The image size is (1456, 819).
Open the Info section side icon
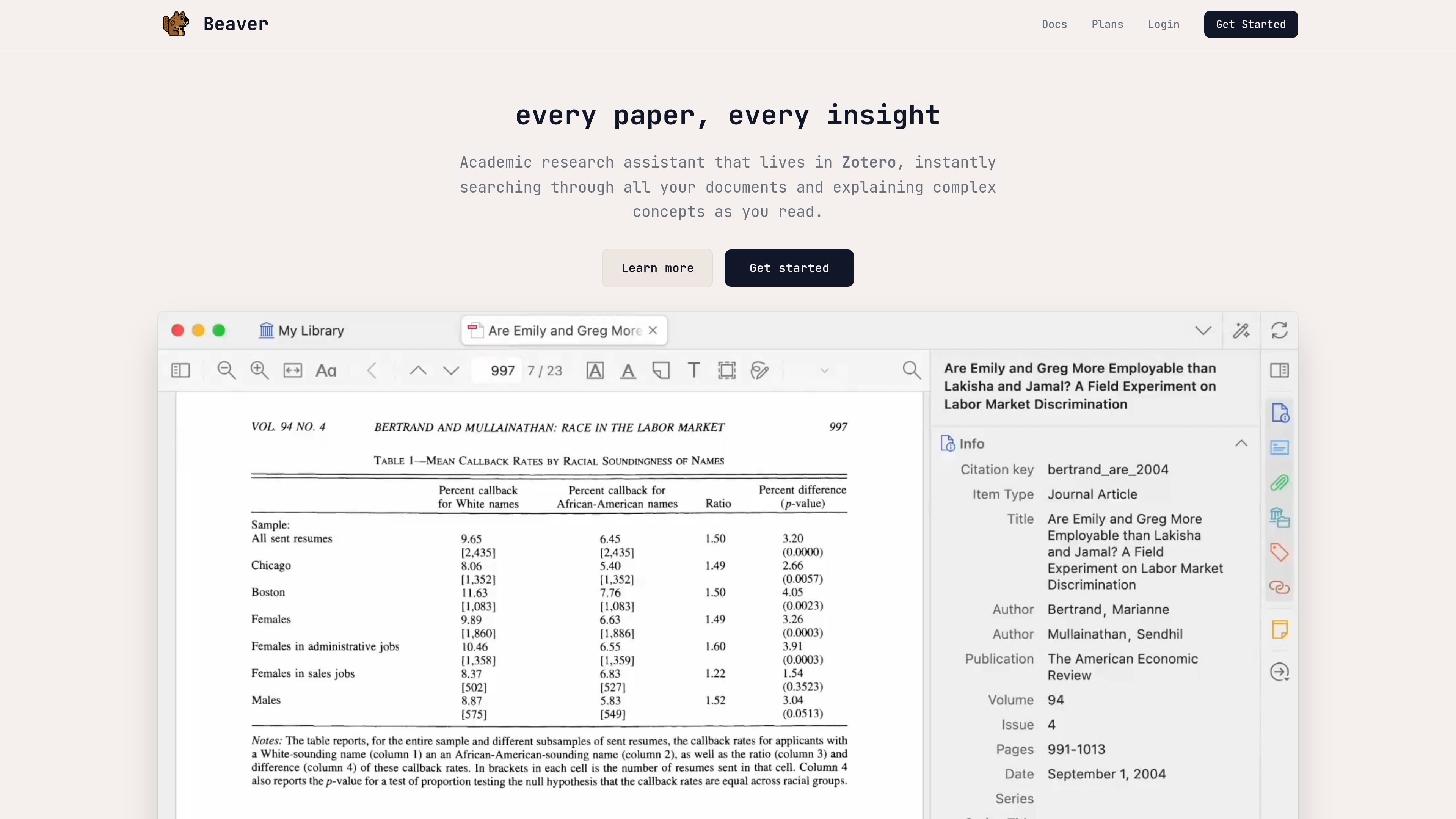point(1280,413)
